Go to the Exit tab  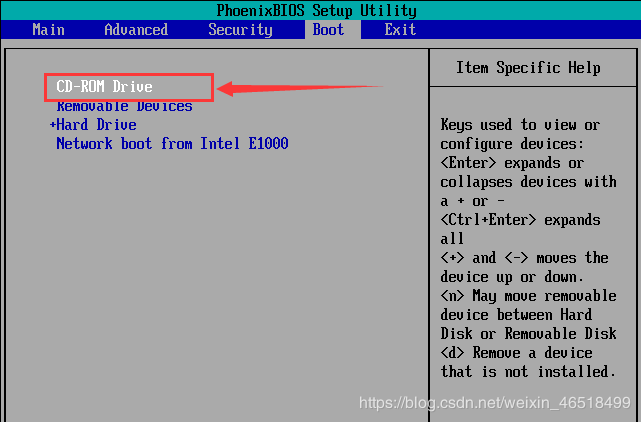pos(400,30)
